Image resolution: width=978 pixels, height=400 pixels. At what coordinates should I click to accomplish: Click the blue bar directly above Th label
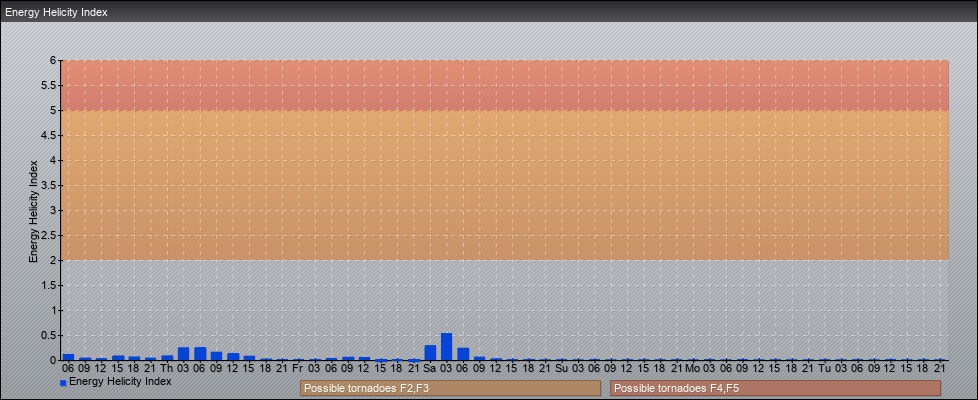(167, 358)
